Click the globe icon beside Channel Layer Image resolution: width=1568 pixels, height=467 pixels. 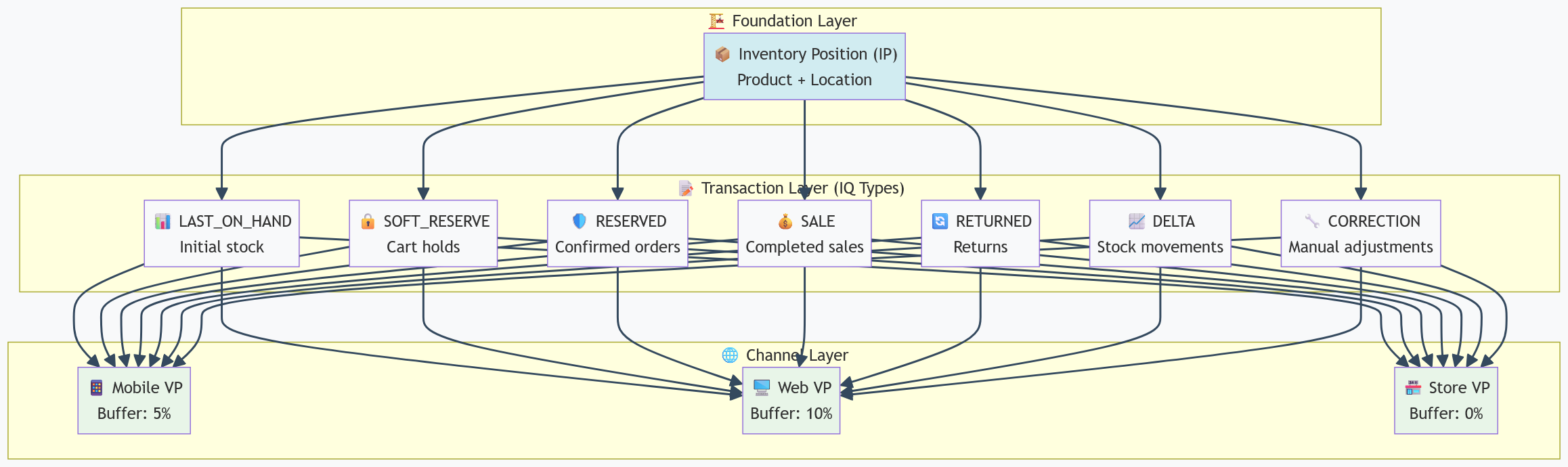[730, 355]
